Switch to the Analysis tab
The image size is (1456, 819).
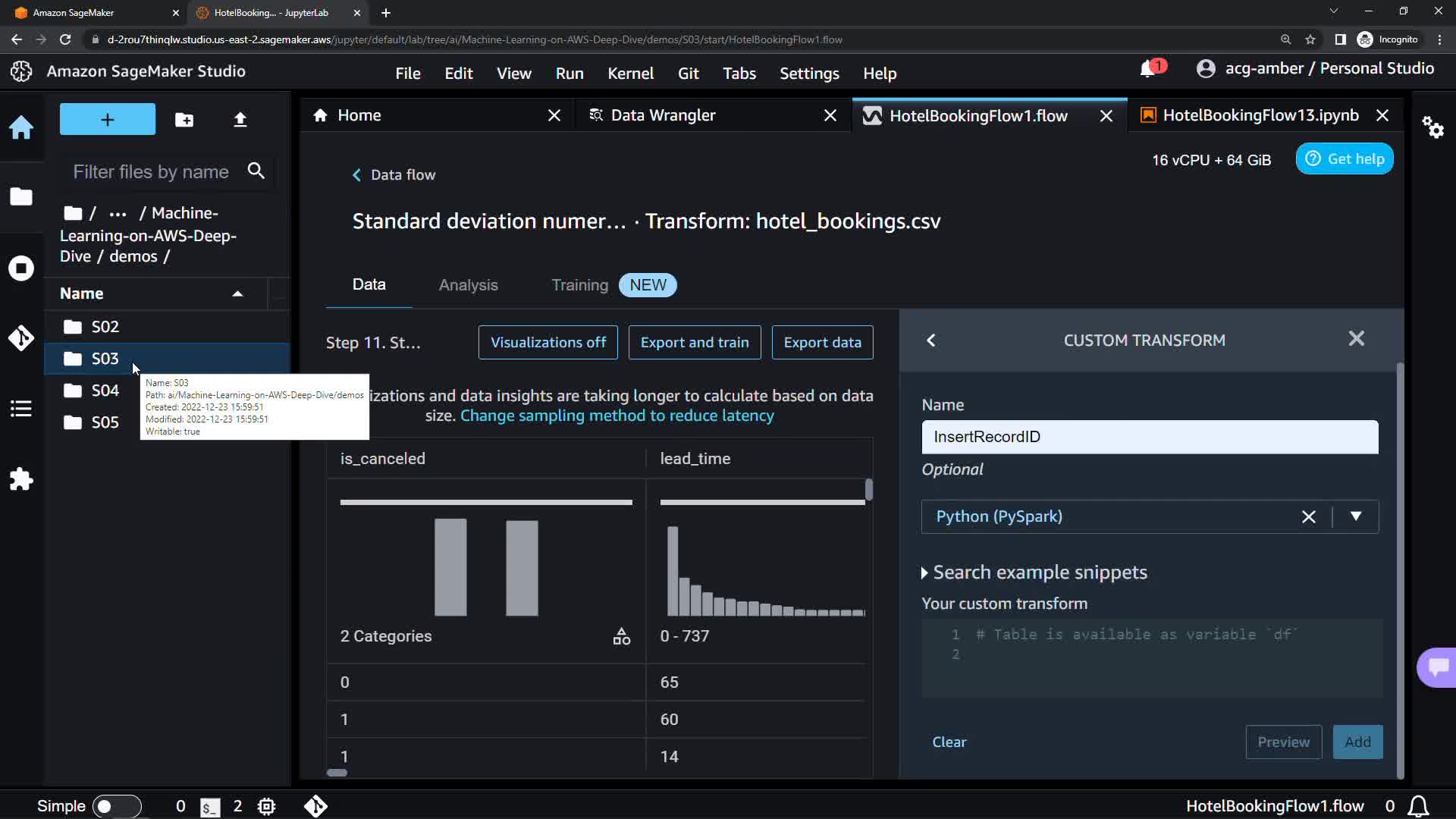coord(468,285)
